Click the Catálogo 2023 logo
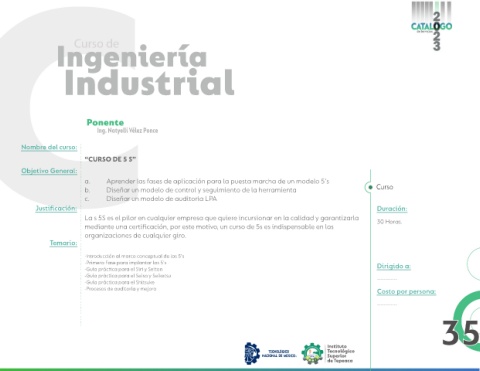480x371 pixels. [432, 26]
